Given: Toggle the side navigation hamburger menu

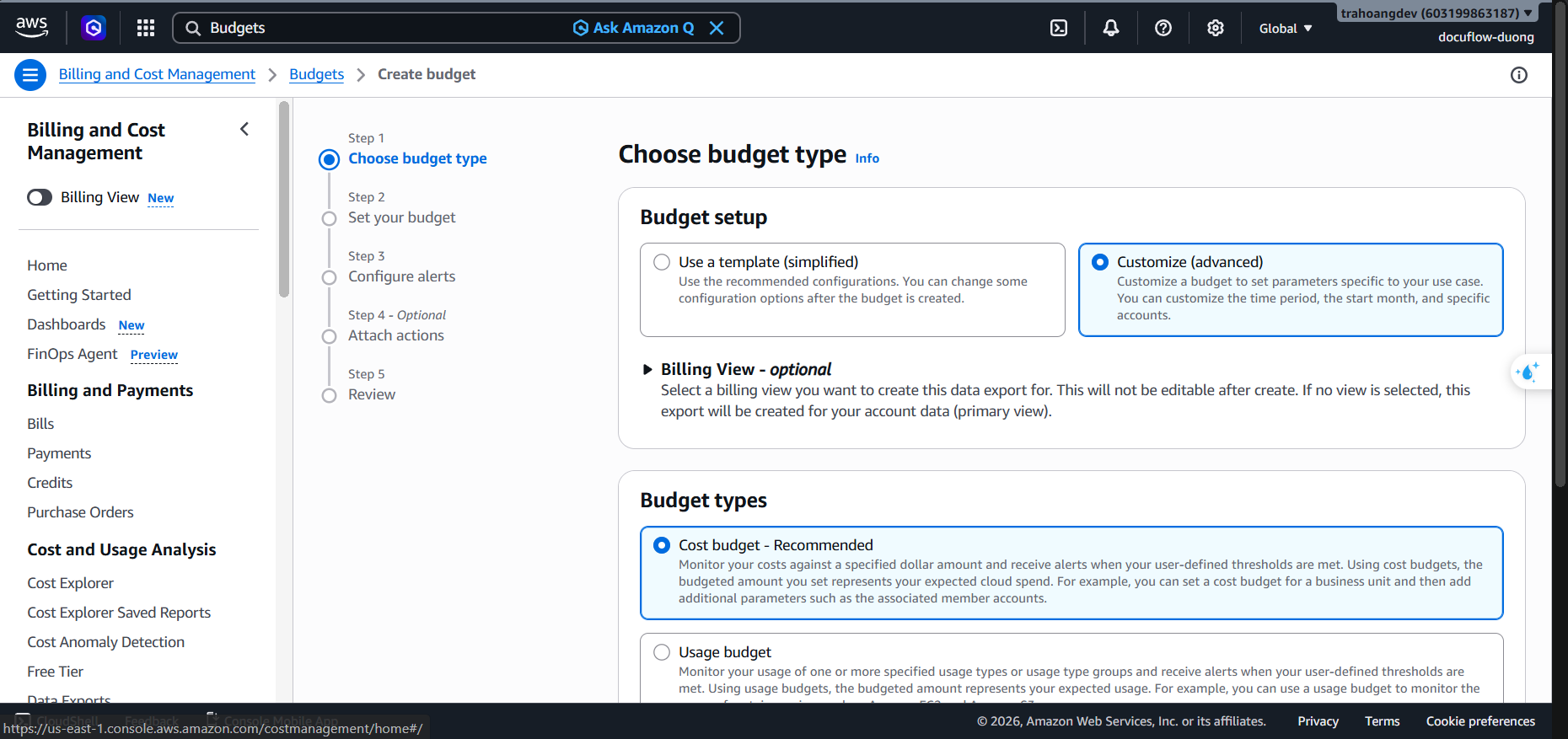Looking at the screenshot, I should click(30, 75).
